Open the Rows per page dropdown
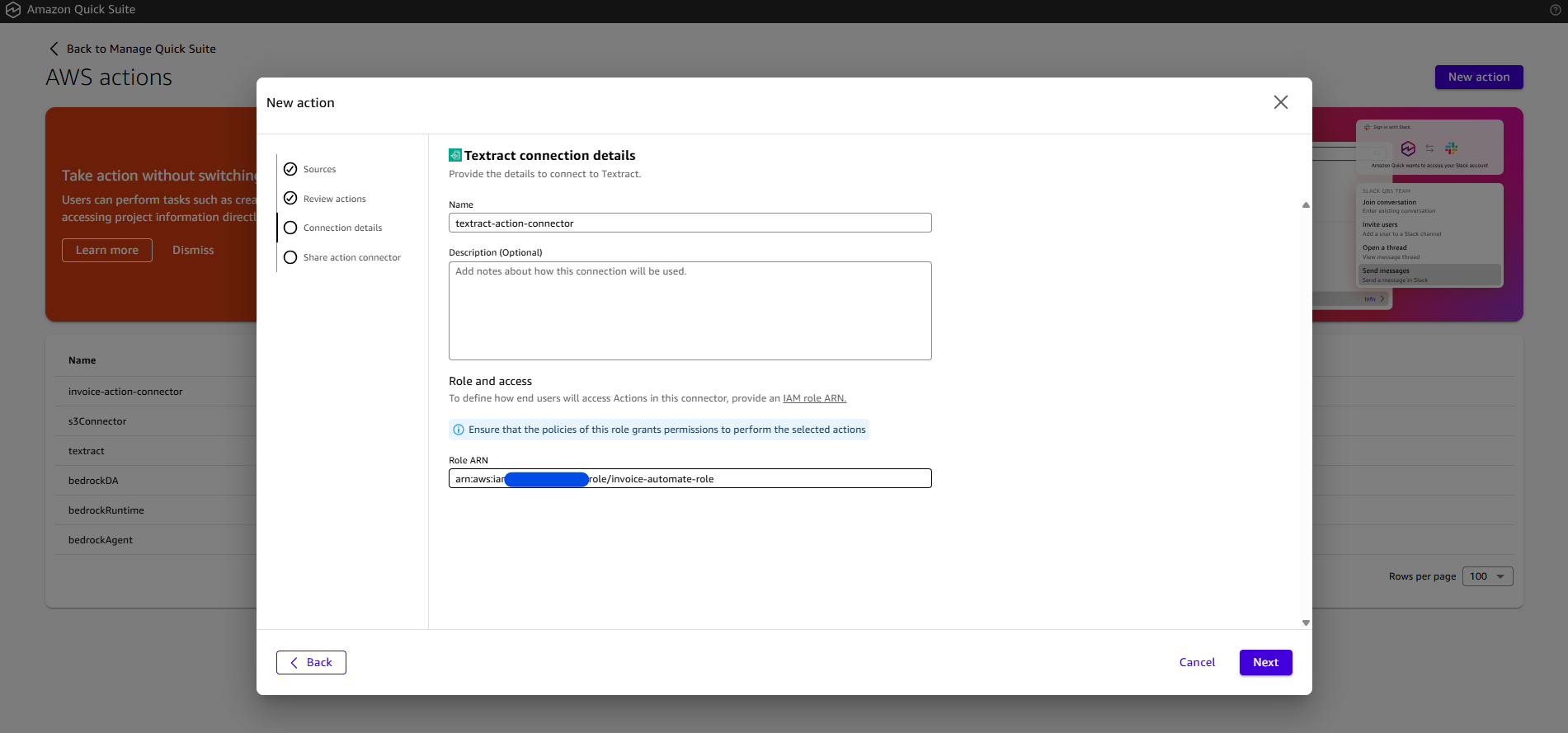The image size is (1568, 733). (1487, 576)
